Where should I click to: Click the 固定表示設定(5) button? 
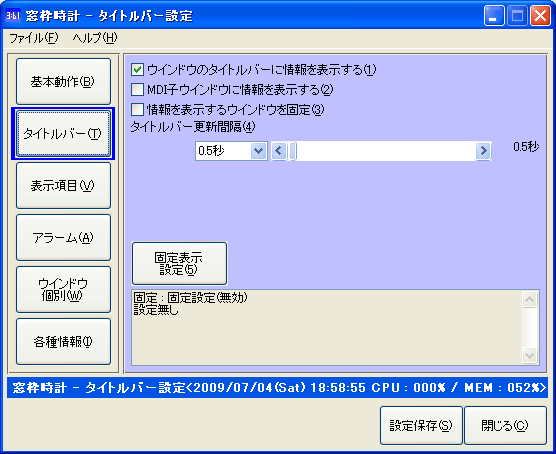pos(179,264)
